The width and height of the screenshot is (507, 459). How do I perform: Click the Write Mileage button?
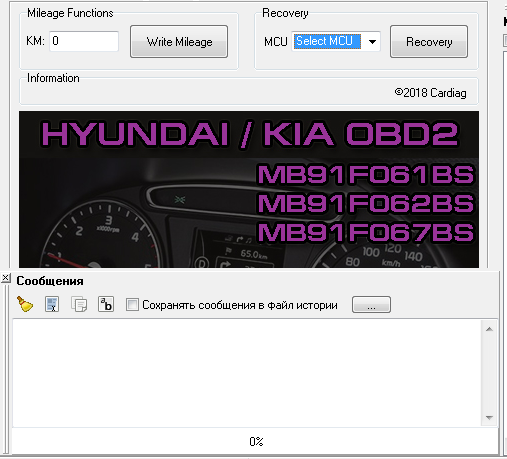[x=179, y=42]
